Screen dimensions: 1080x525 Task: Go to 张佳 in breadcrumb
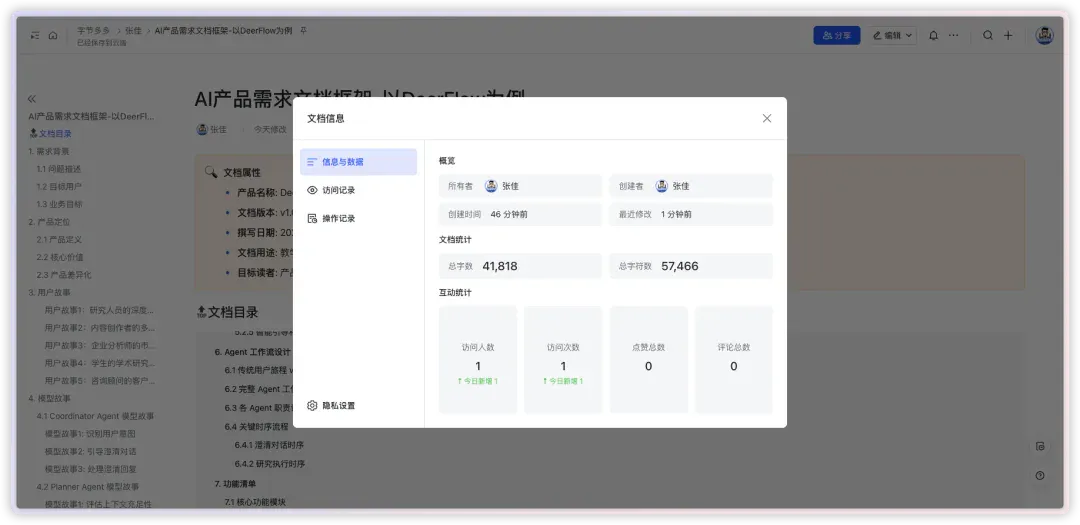click(134, 31)
